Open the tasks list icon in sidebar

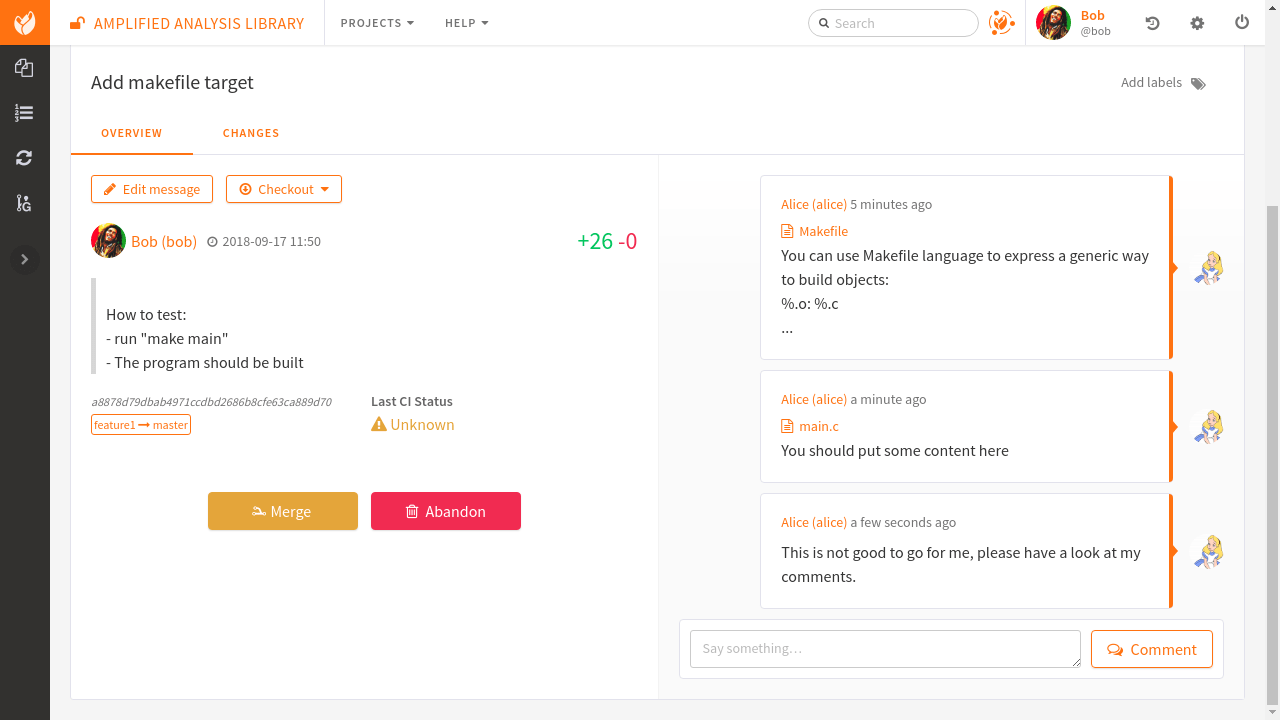click(24, 113)
